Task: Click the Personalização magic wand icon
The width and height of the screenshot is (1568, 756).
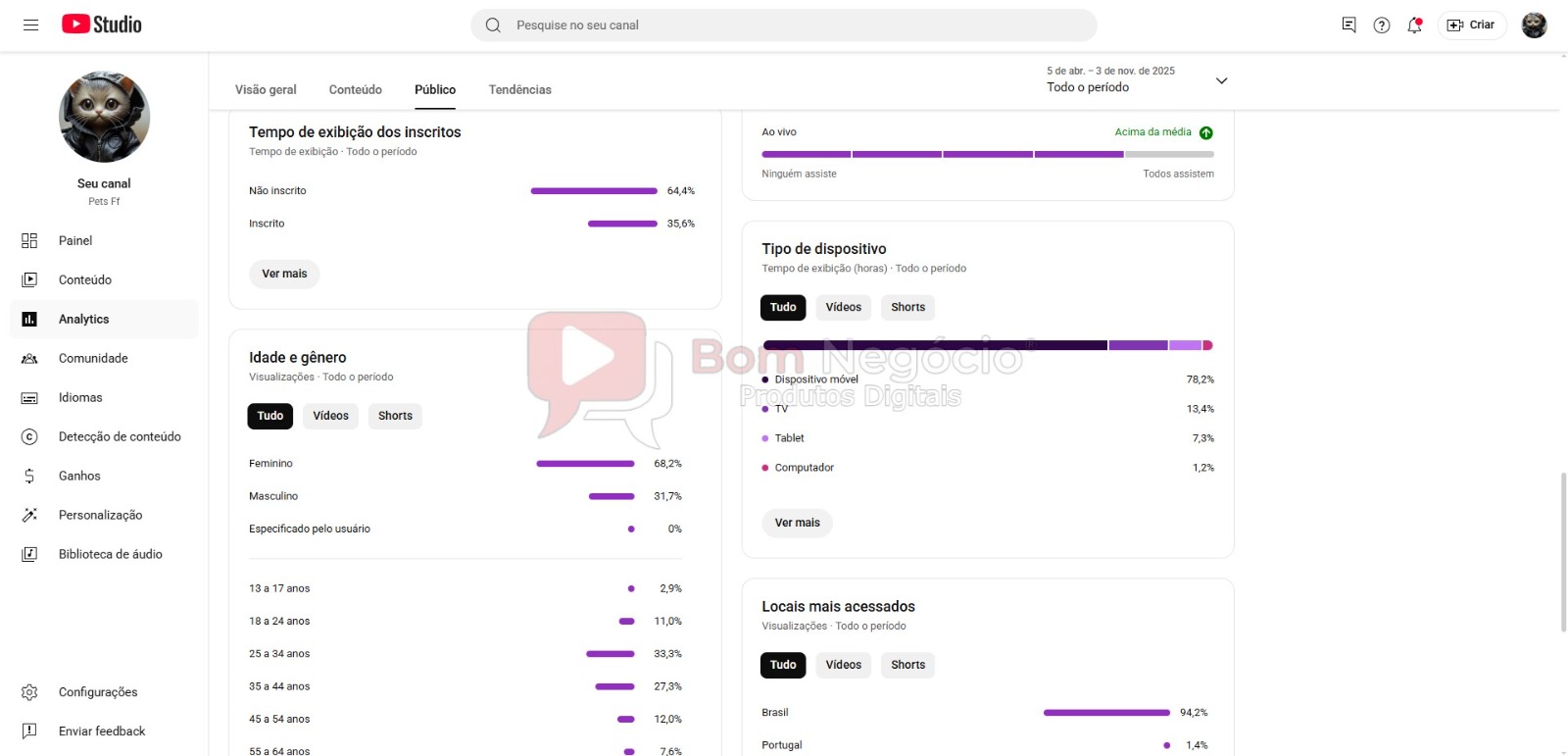Action: 29,515
